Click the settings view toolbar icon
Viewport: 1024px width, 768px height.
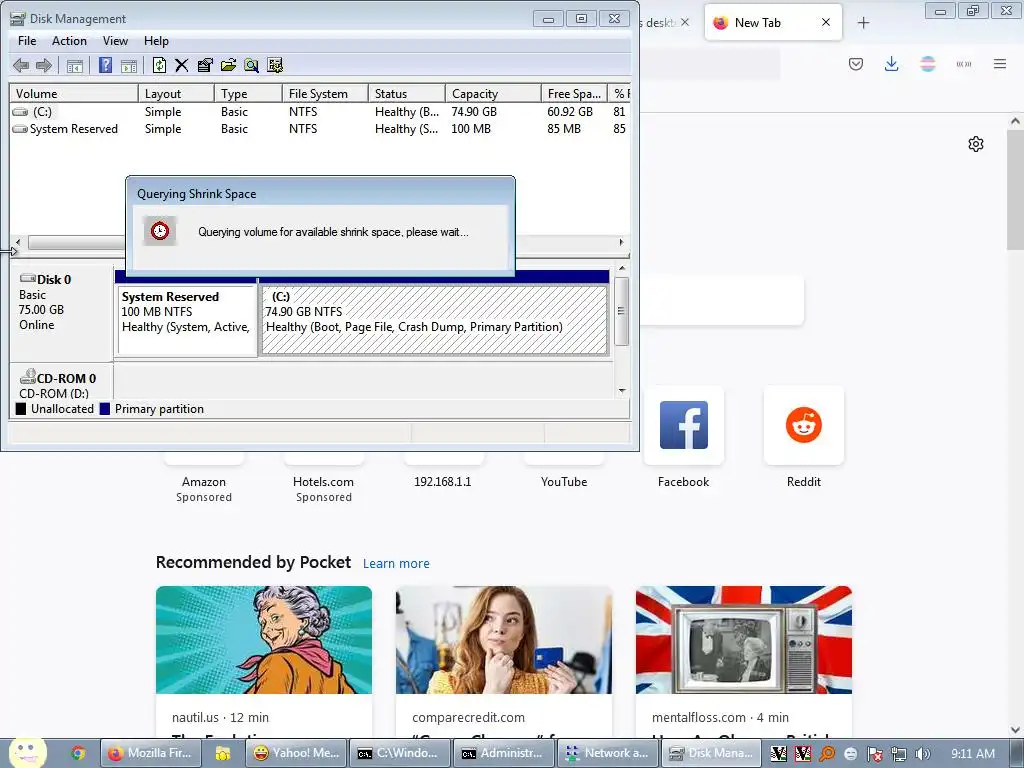275,65
